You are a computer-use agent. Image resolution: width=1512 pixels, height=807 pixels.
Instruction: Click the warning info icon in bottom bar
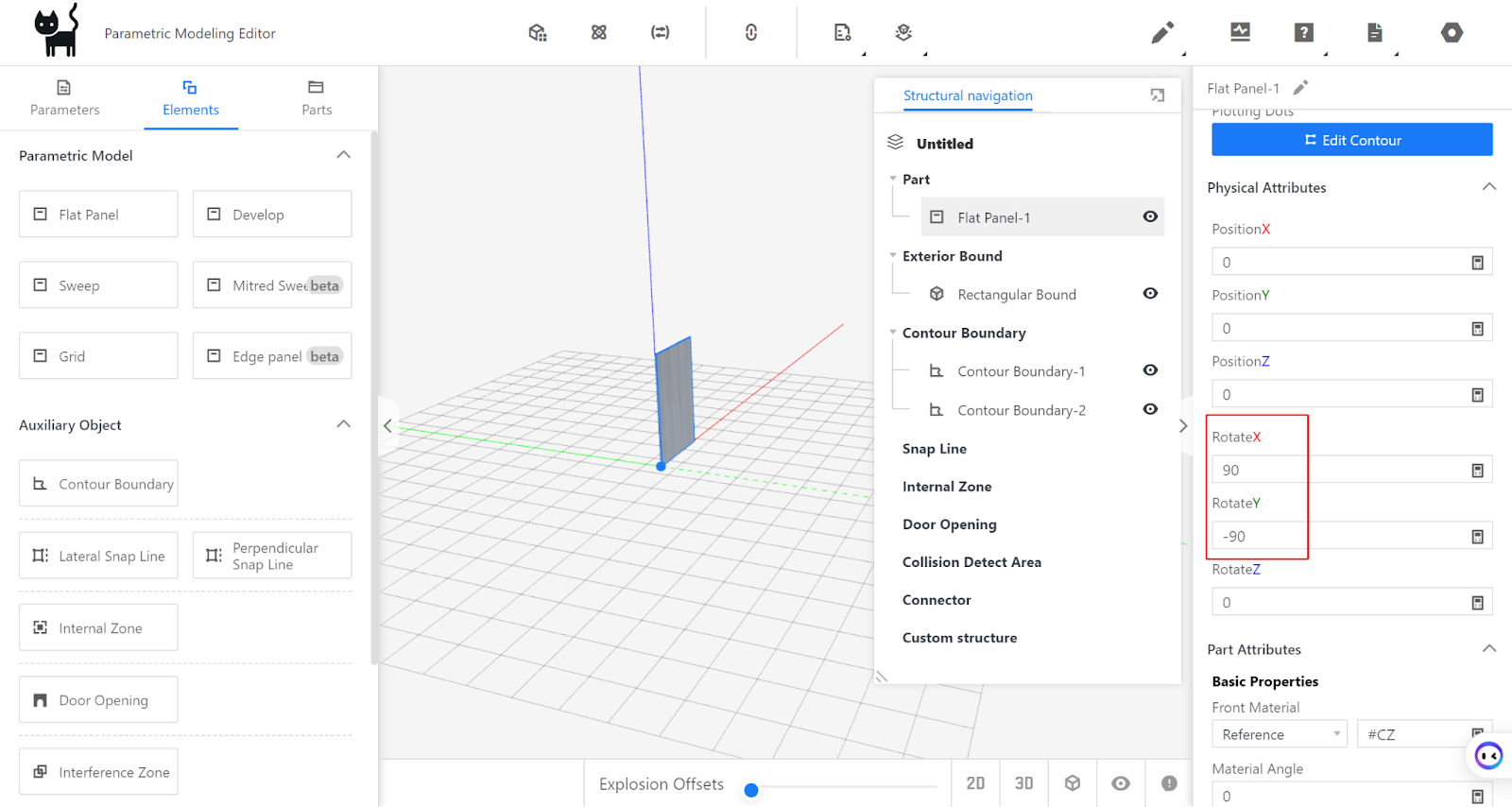(1169, 783)
